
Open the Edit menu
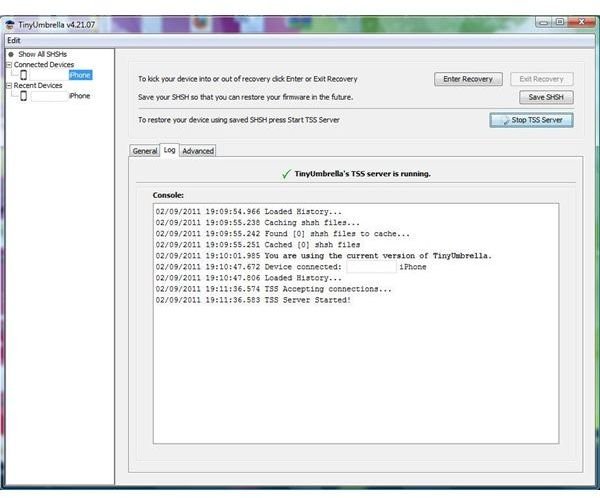pyautogui.click(x=14, y=41)
